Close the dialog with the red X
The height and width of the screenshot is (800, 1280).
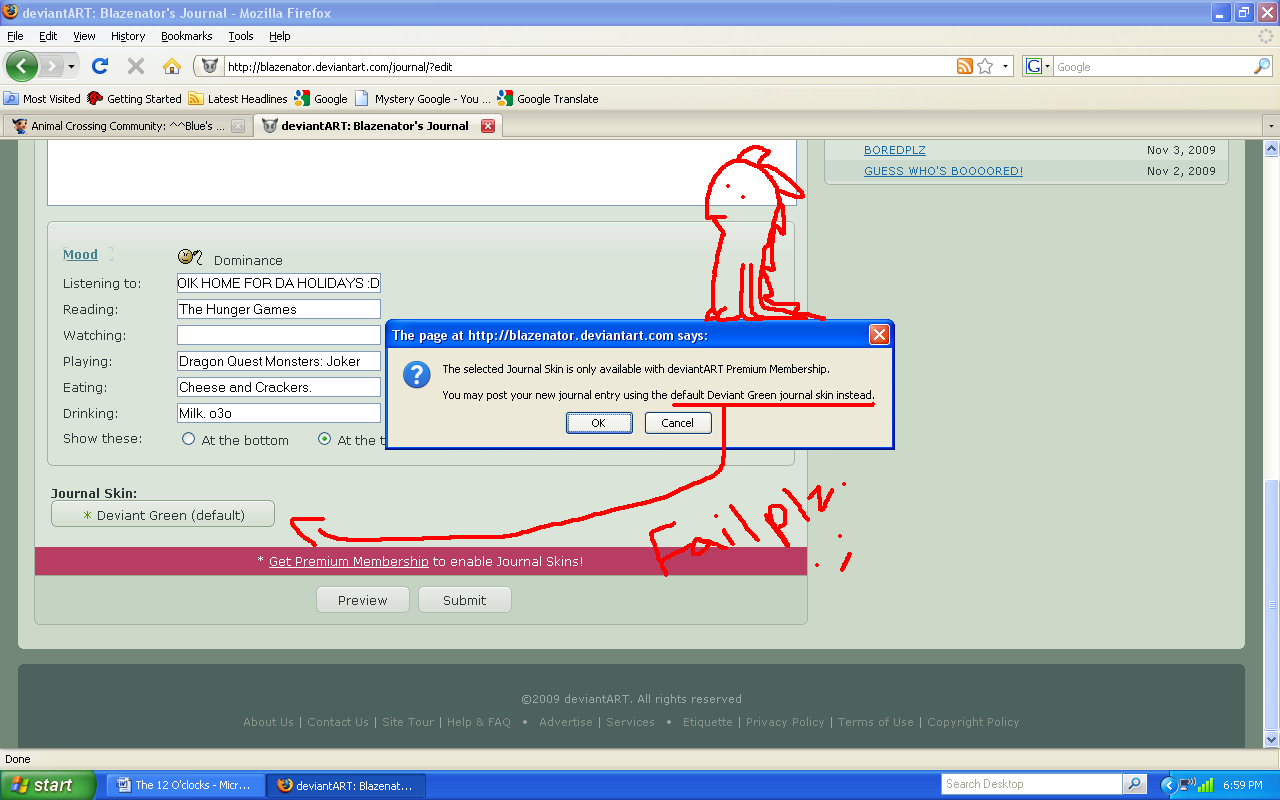pyautogui.click(x=879, y=335)
